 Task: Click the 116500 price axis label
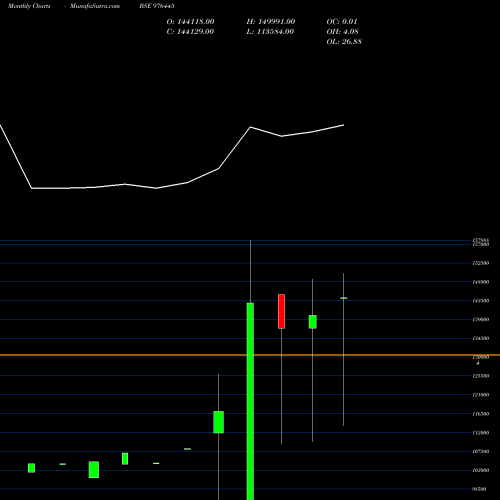481,414
